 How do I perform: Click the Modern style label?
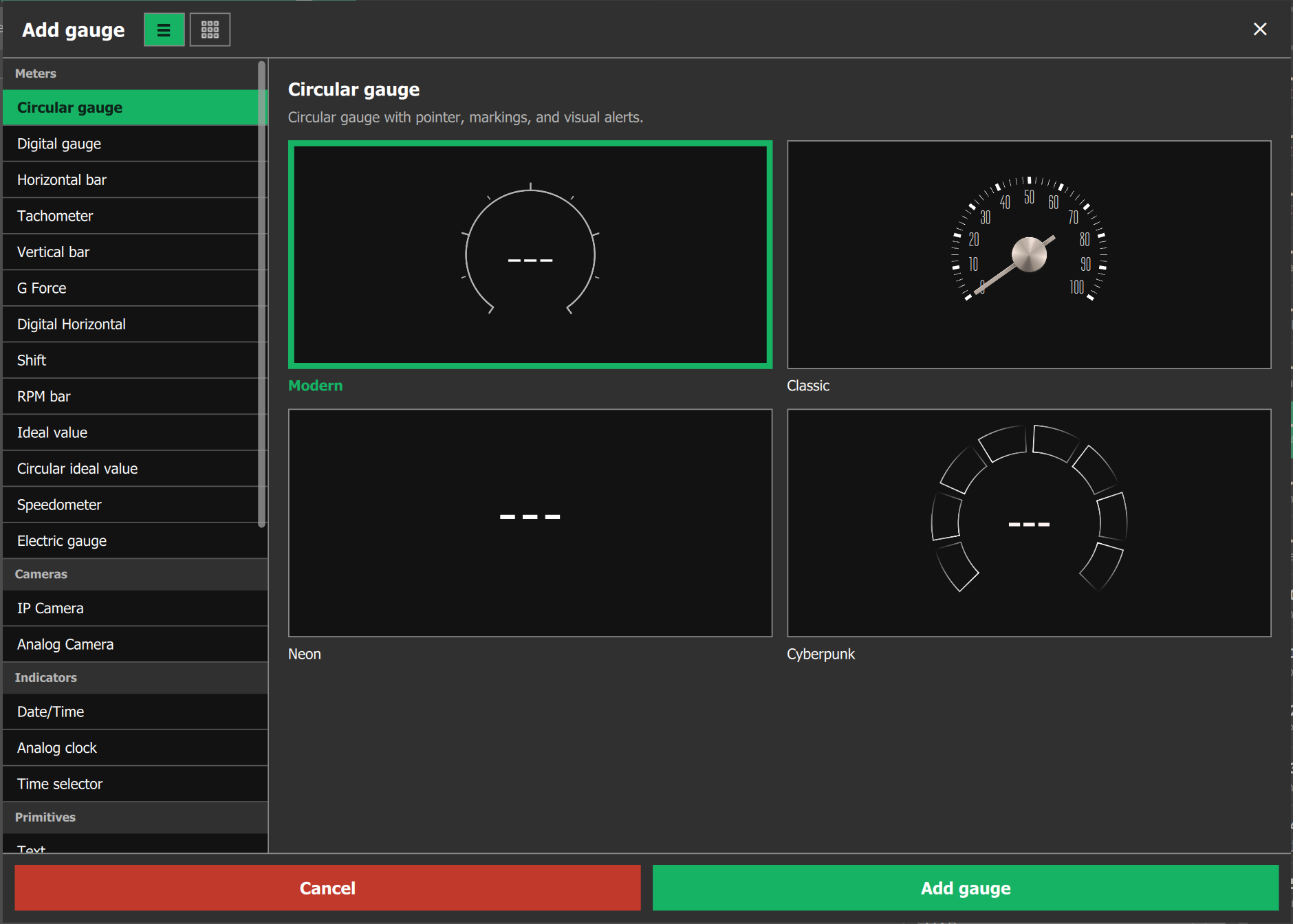point(315,385)
